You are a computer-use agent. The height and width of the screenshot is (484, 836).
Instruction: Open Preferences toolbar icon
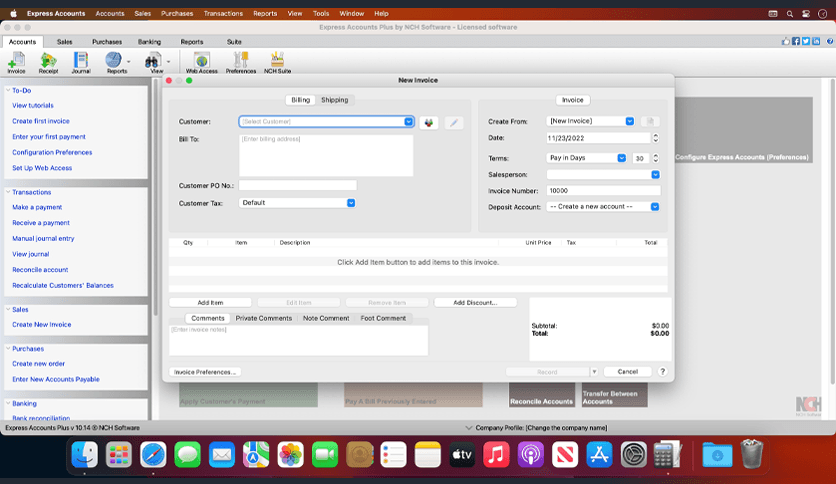click(x=240, y=63)
